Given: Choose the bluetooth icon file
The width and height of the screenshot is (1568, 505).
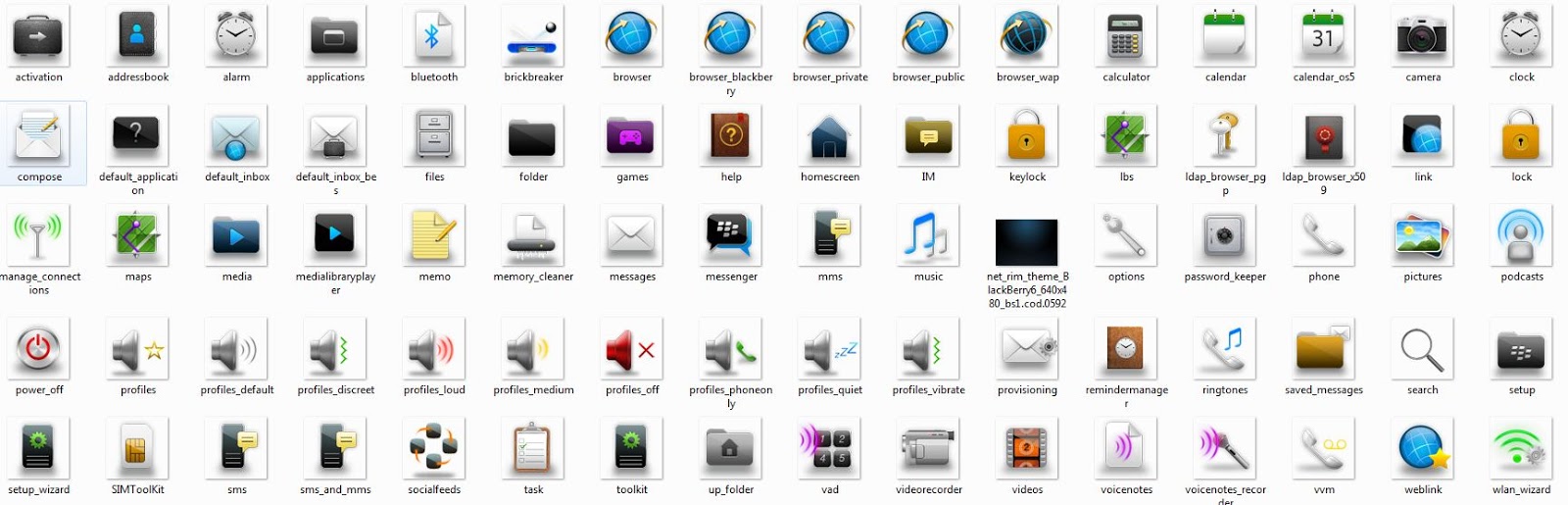Looking at the screenshot, I should point(434,36).
